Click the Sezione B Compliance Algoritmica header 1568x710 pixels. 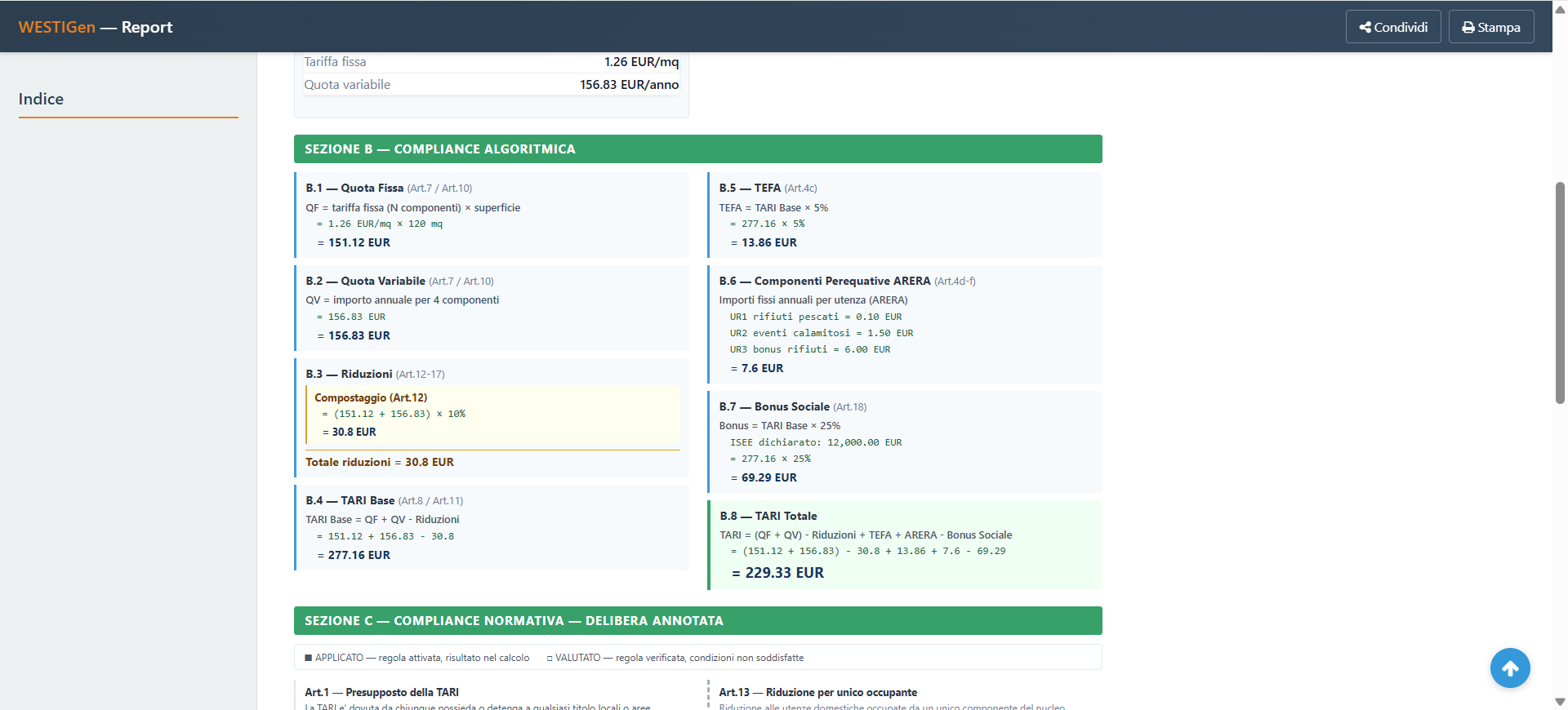click(x=698, y=149)
